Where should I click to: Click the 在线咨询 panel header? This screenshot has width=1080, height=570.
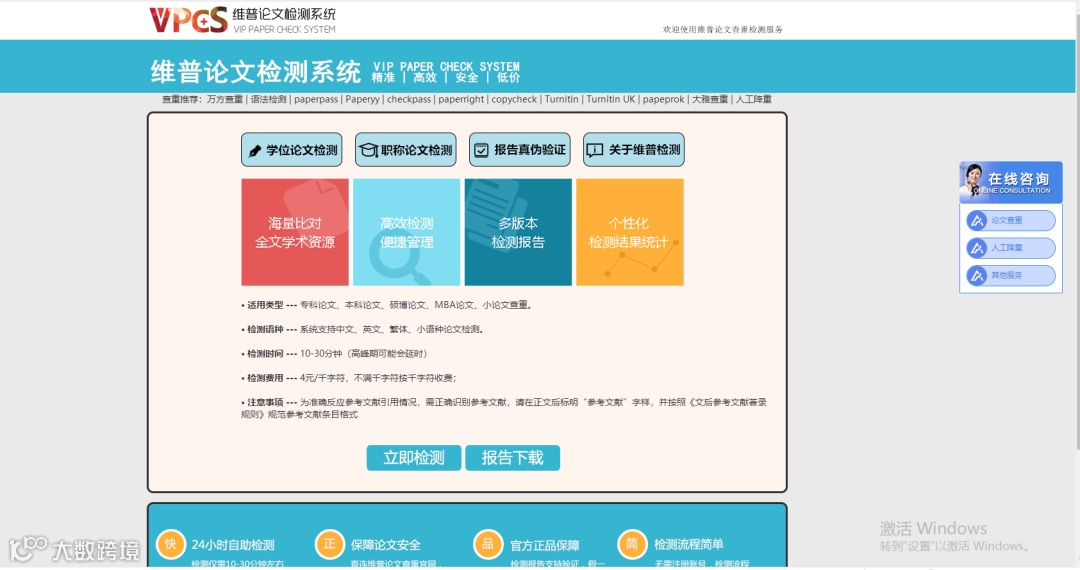pos(1010,182)
